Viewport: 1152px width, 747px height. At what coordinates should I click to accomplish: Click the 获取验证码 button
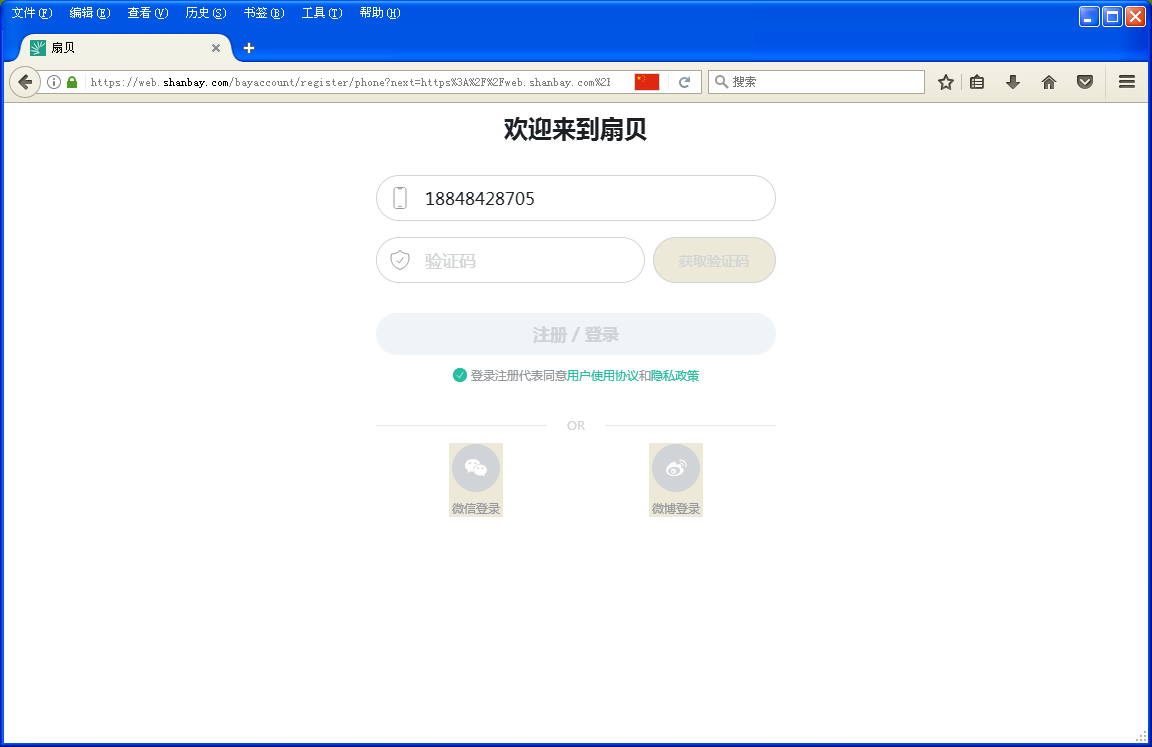714,260
